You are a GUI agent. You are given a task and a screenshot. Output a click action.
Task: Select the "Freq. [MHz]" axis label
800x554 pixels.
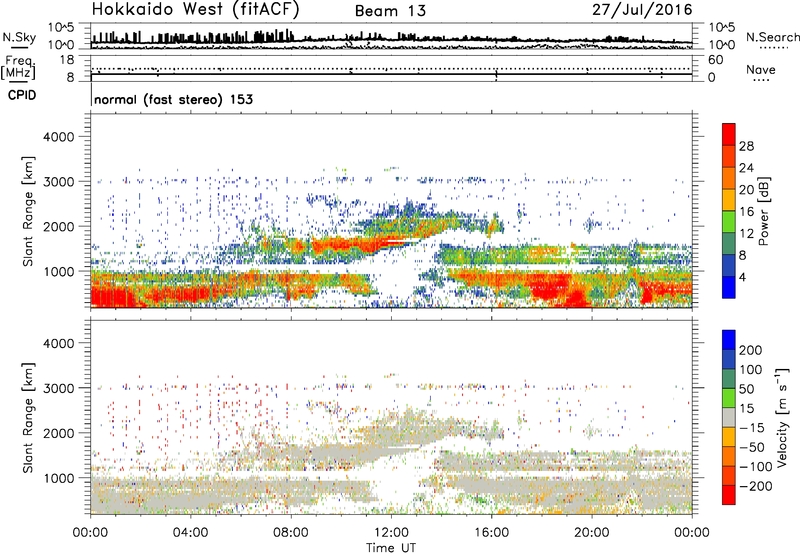(18, 67)
